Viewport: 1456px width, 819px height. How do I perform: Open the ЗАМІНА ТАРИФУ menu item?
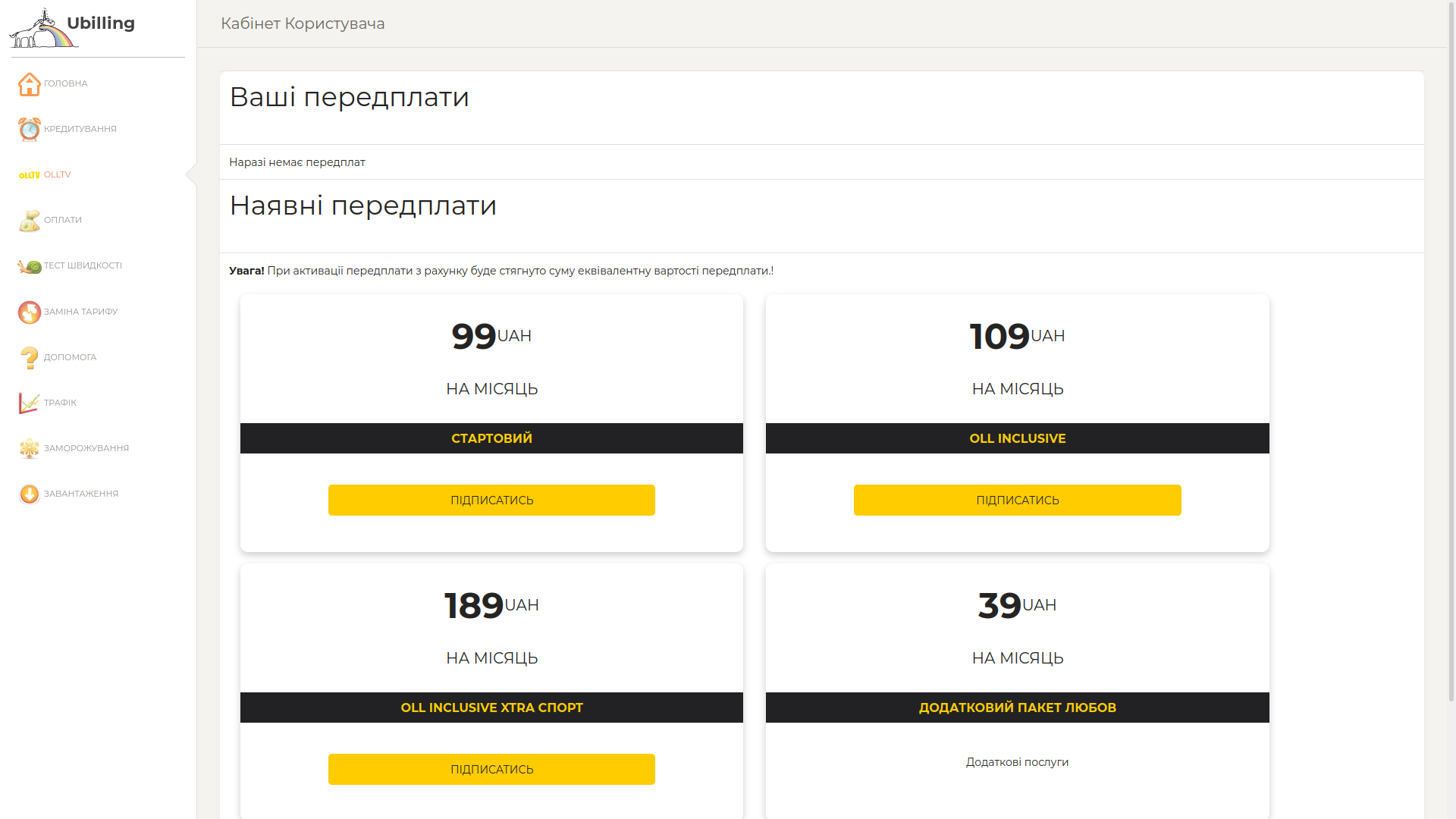(x=80, y=312)
